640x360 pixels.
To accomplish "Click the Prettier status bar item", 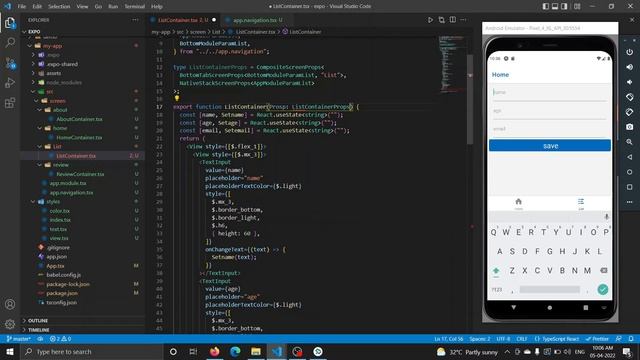I will point(597,339).
